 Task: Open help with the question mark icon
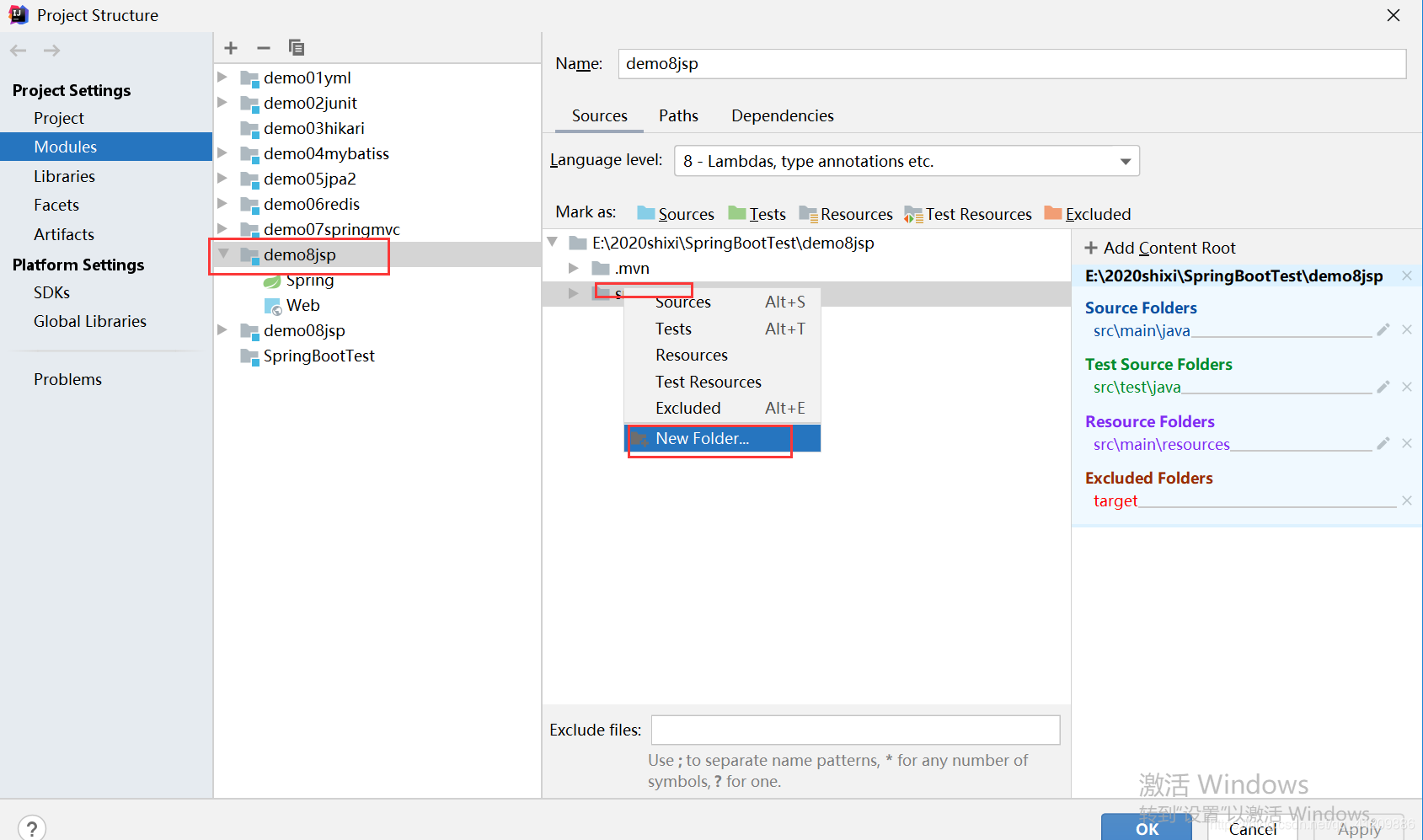click(x=32, y=827)
